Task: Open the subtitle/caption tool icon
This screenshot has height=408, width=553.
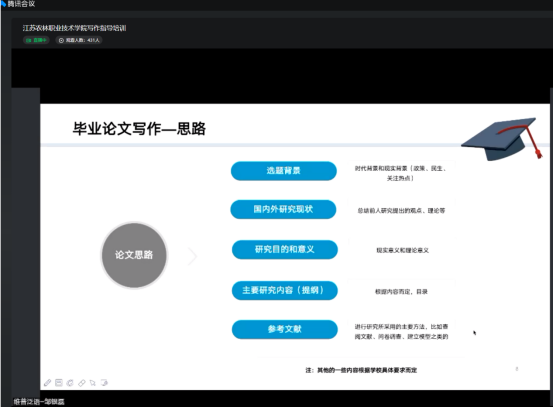Action: coord(59,382)
